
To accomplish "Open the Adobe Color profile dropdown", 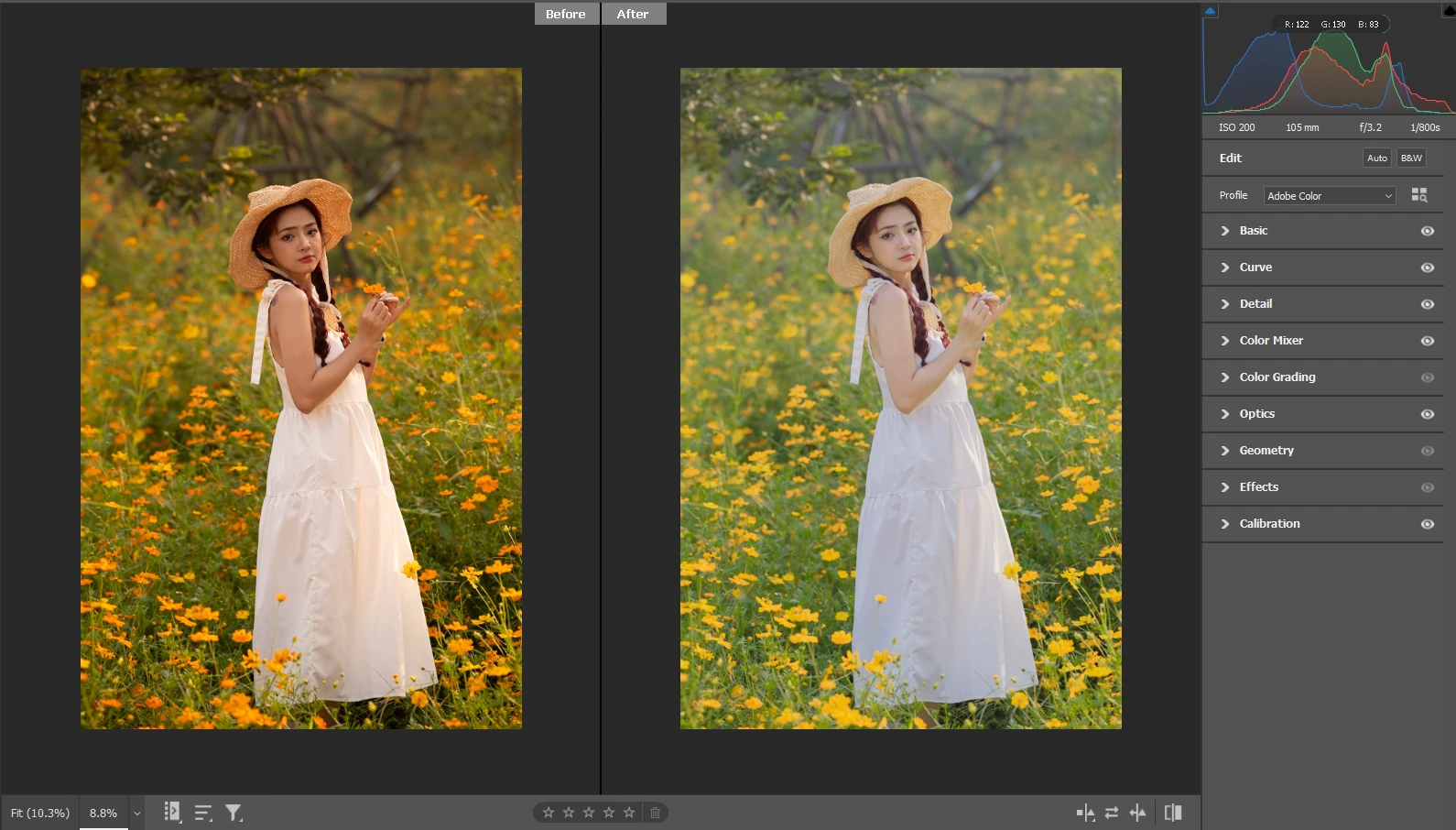I will click(x=1330, y=196).
